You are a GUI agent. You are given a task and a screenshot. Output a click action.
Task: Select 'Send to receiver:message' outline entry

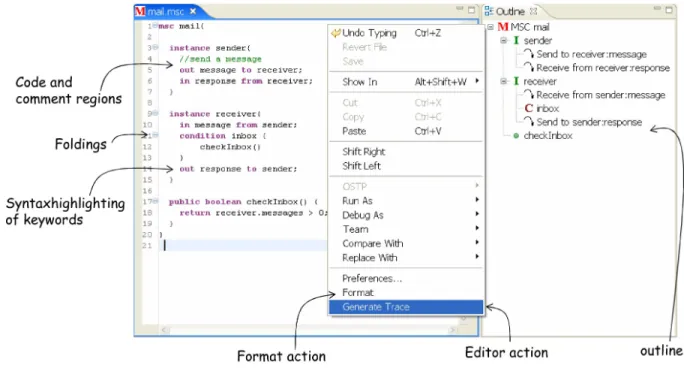click(x=592, y=54)
